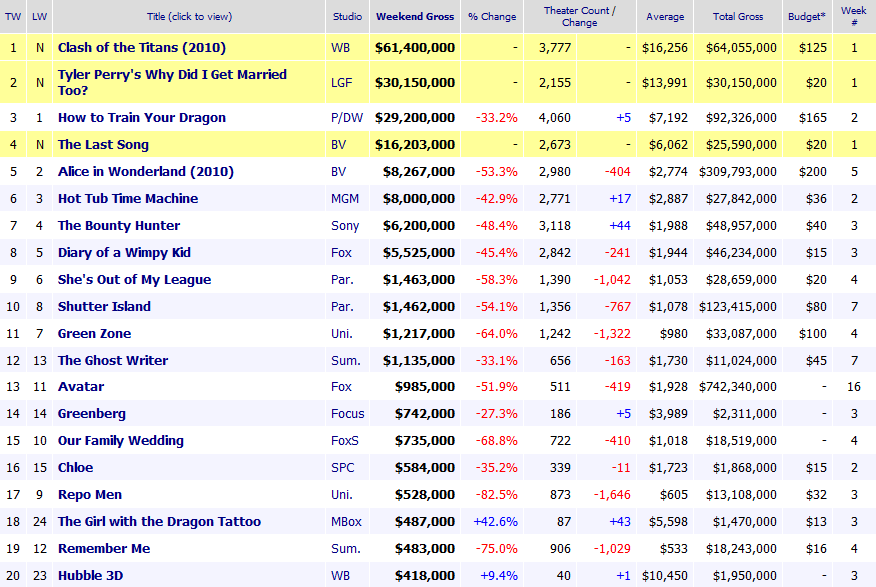876x587 pixels.
Task: Open Par. studio link in She's Out of My League row
Action: [342, 279]
